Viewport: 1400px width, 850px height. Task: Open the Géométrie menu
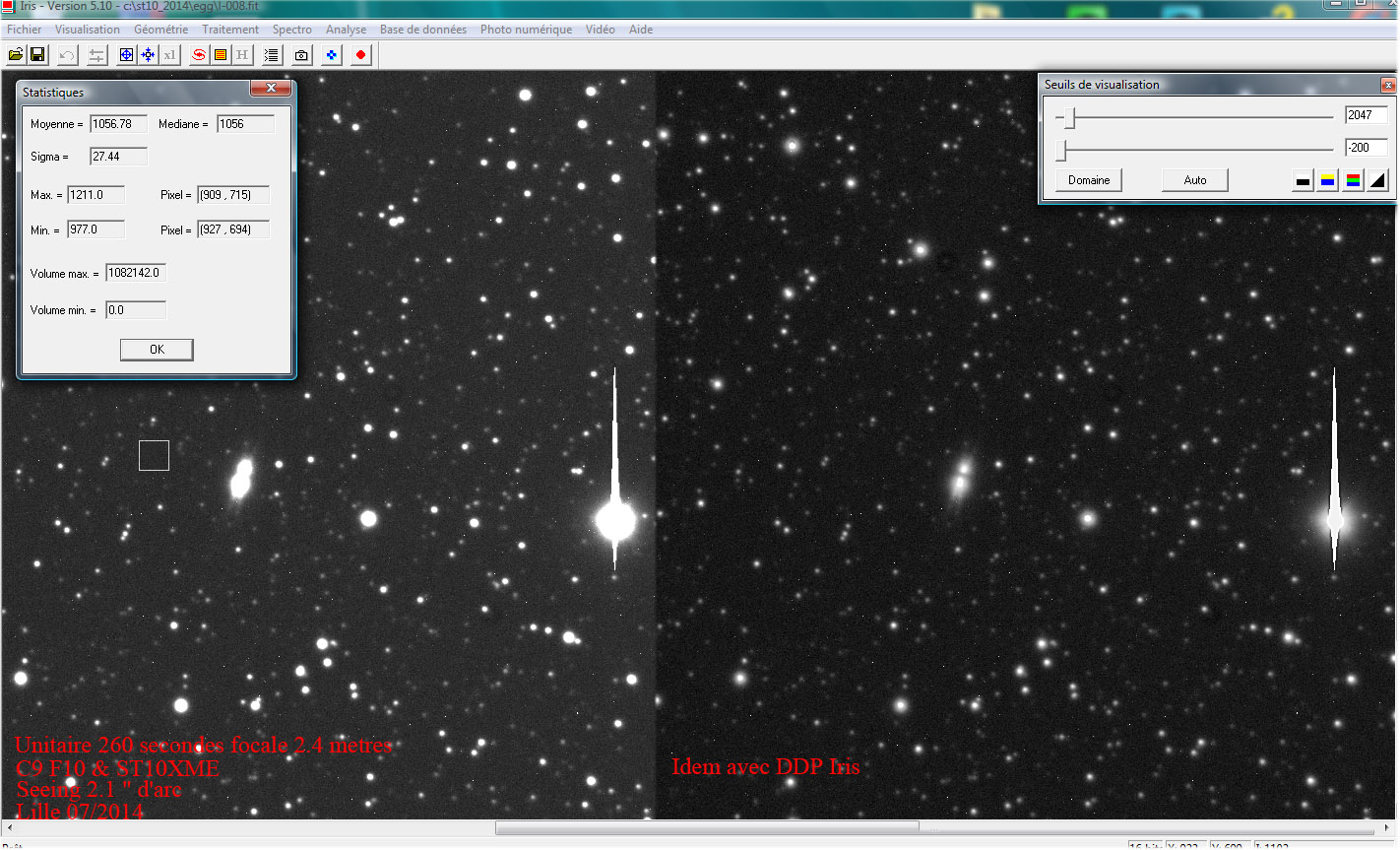[x=160, y=30]
